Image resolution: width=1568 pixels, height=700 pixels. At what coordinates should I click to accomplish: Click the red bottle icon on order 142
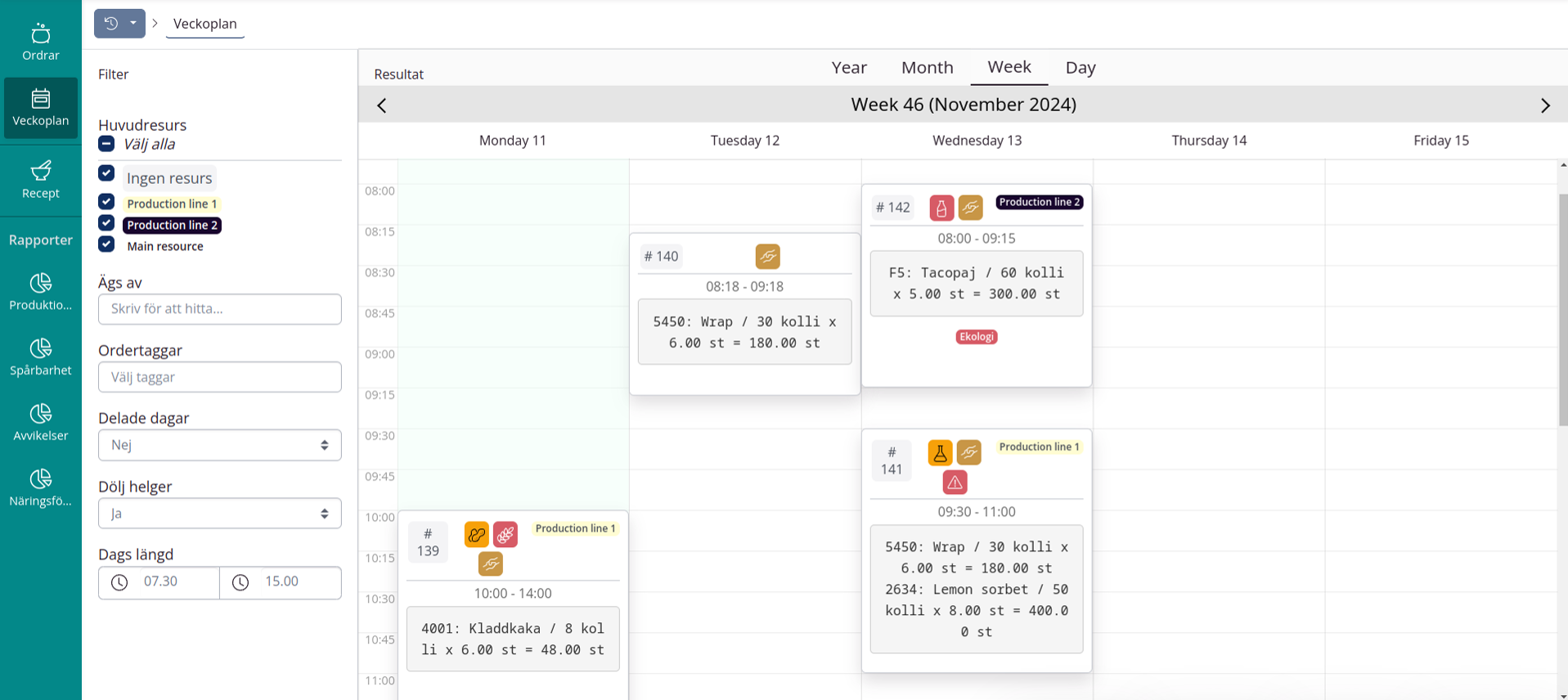pyautogui.click(x=941, y=208)
